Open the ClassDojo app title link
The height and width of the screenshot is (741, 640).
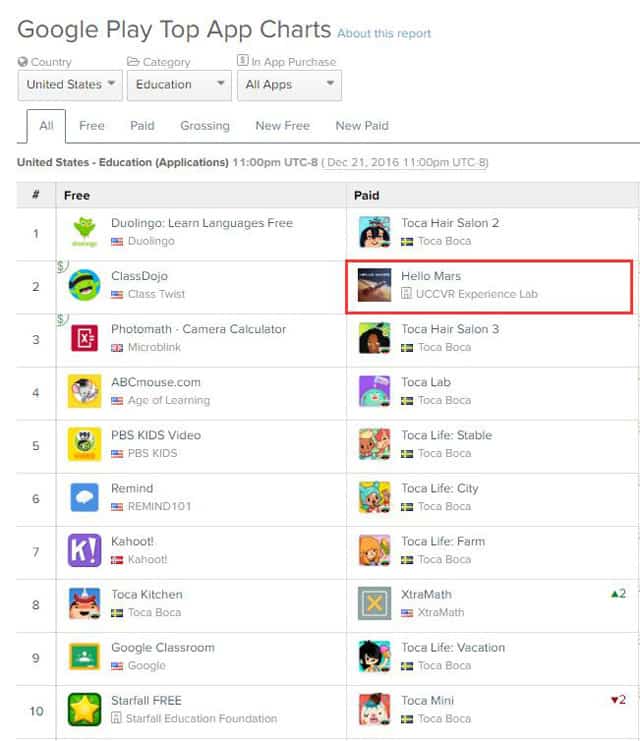pyautogui.click(x=139, y=276)
